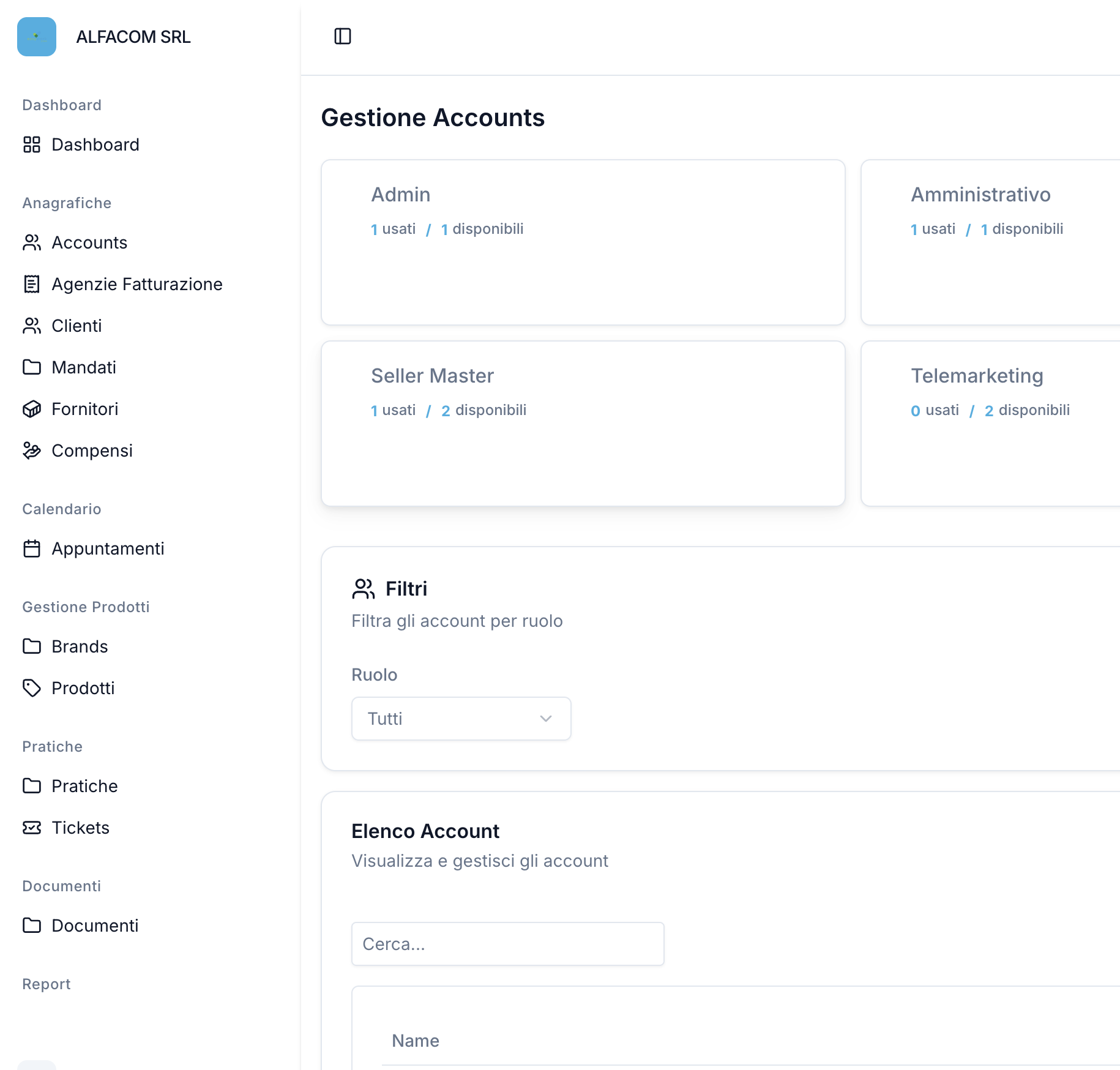Viewport: 1120px width, 1070px height.
Task: Click the Agenzie Fatturazione receipt icon
Action: coord(32,284)
